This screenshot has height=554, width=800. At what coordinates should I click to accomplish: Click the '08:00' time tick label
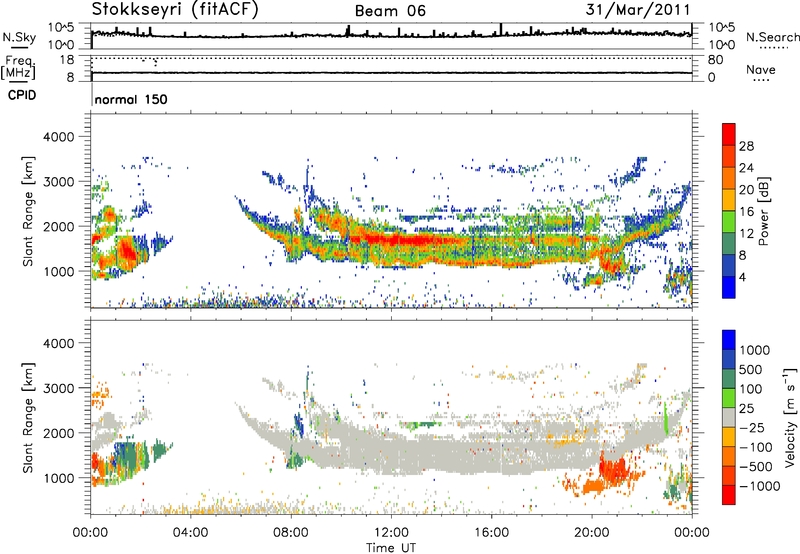(291, 533)
